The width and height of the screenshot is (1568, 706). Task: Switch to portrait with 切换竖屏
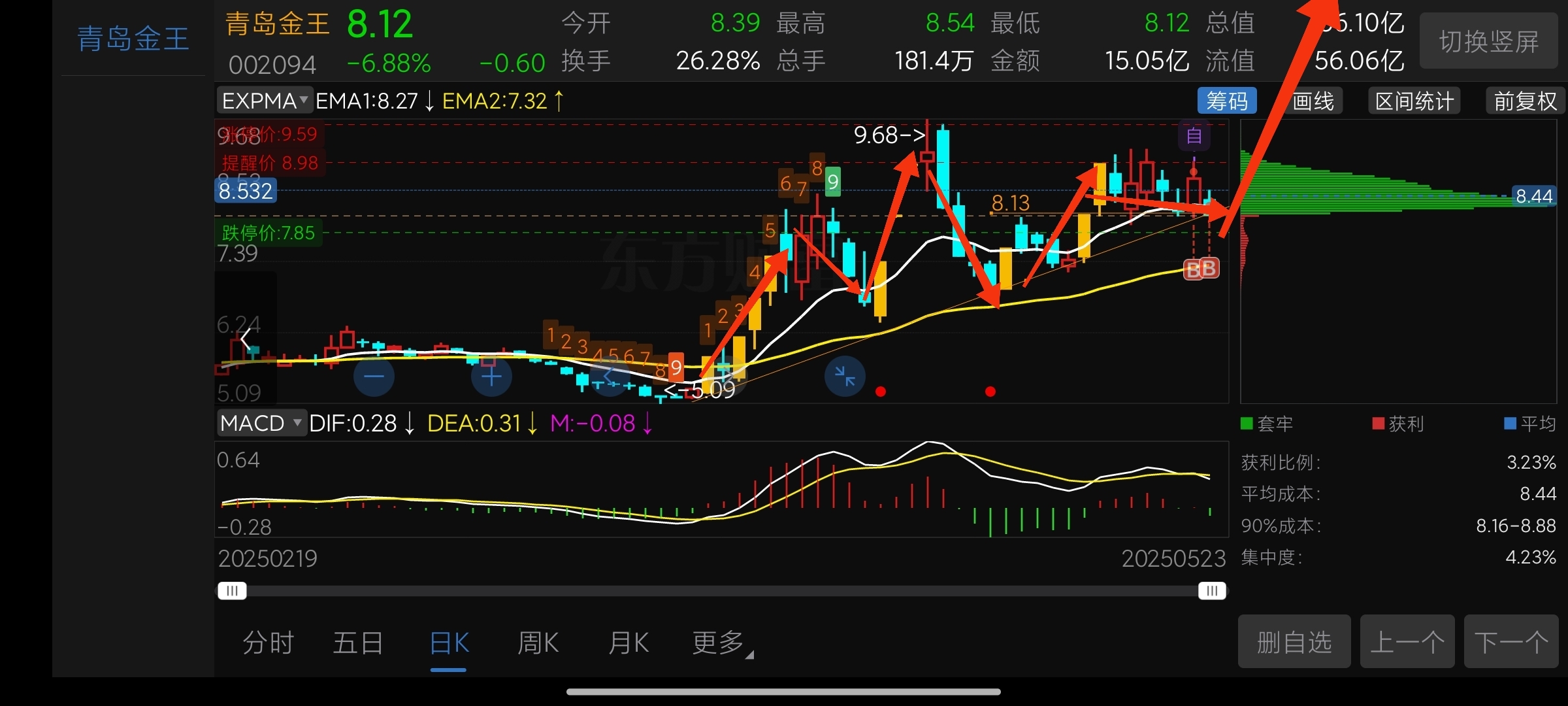click(1489, 41)
